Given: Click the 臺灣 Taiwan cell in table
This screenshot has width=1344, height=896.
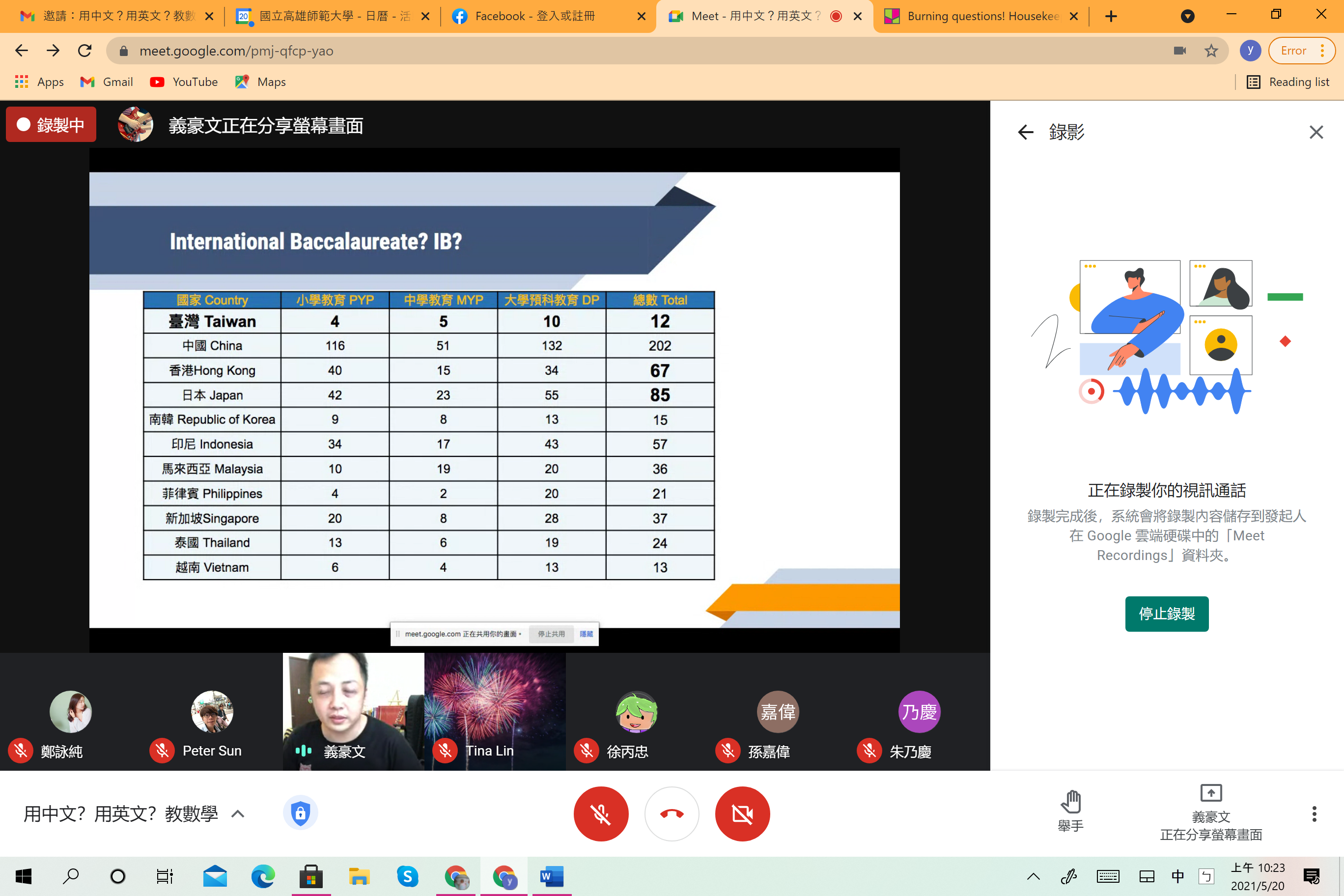Looking at the screenshot, I should [212, 322].
